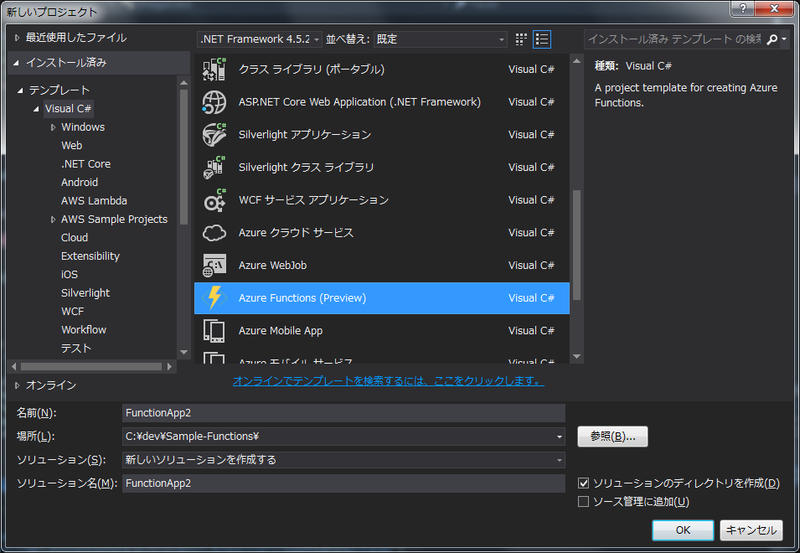
Task: Open the 並べ替え sort order dropdown
Action: click(441, 39)
